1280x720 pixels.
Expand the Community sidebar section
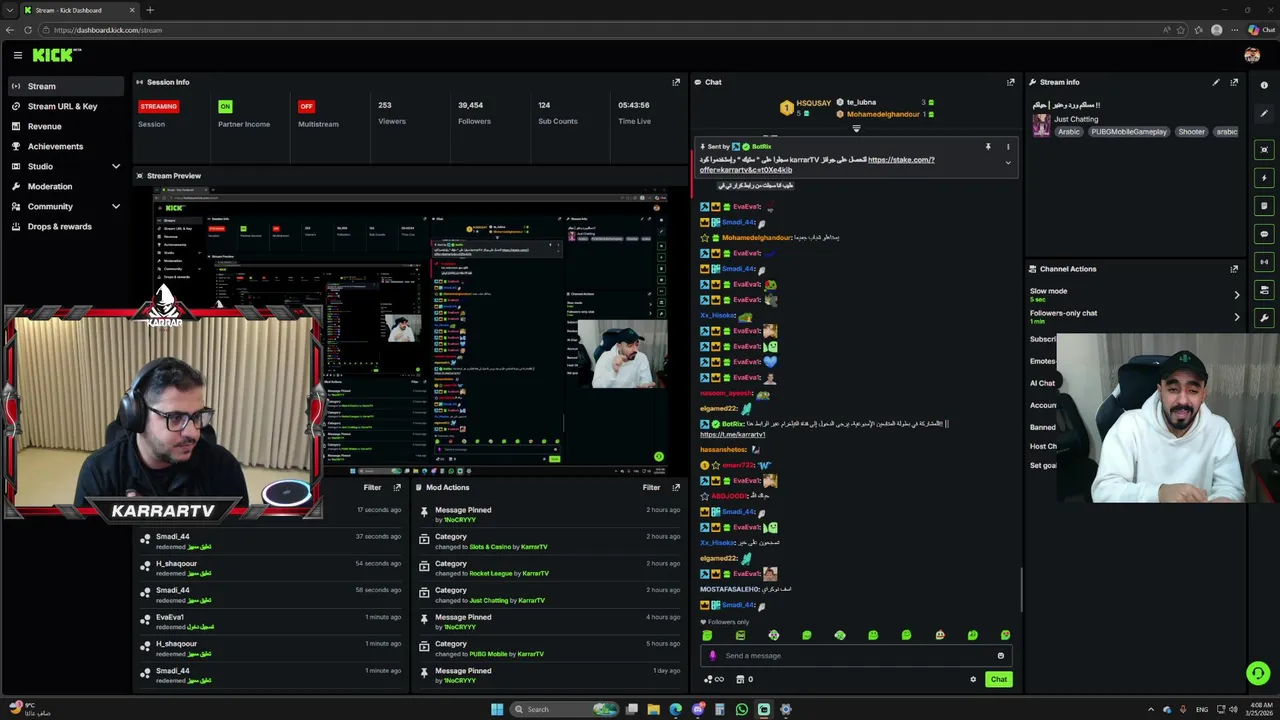click(x=116, y=206)
